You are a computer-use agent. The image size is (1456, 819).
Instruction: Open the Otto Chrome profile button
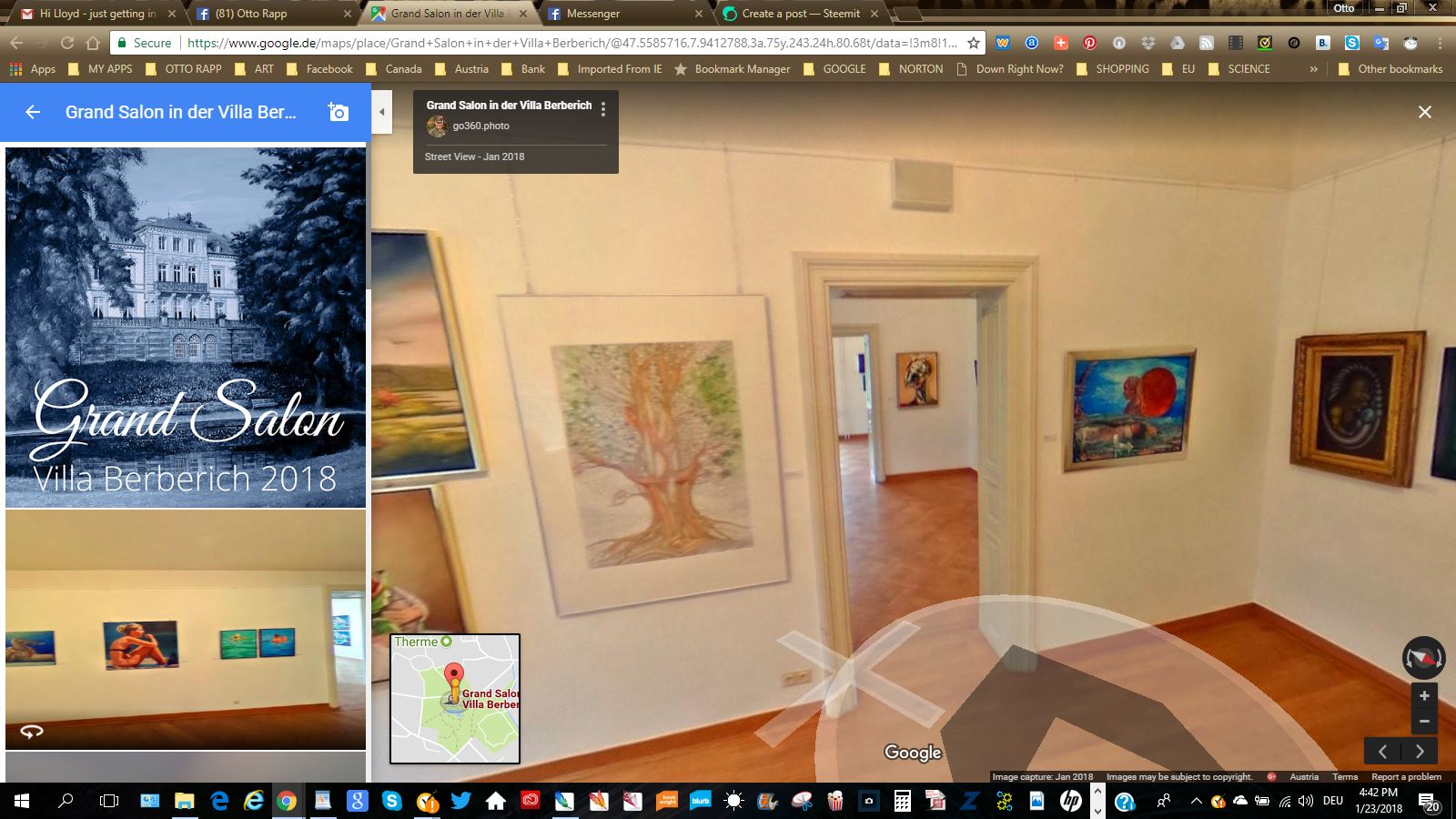click(x=1344, y=8)
